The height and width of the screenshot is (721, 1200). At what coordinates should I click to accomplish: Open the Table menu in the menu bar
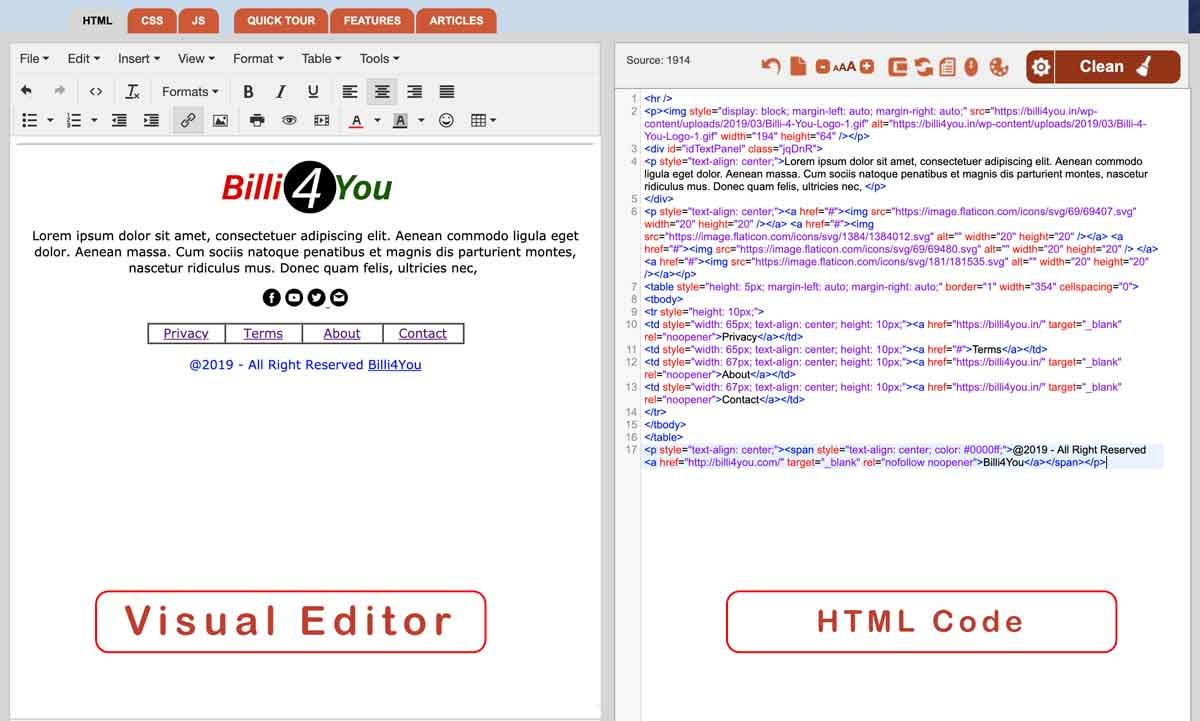(x=321, y=58)
